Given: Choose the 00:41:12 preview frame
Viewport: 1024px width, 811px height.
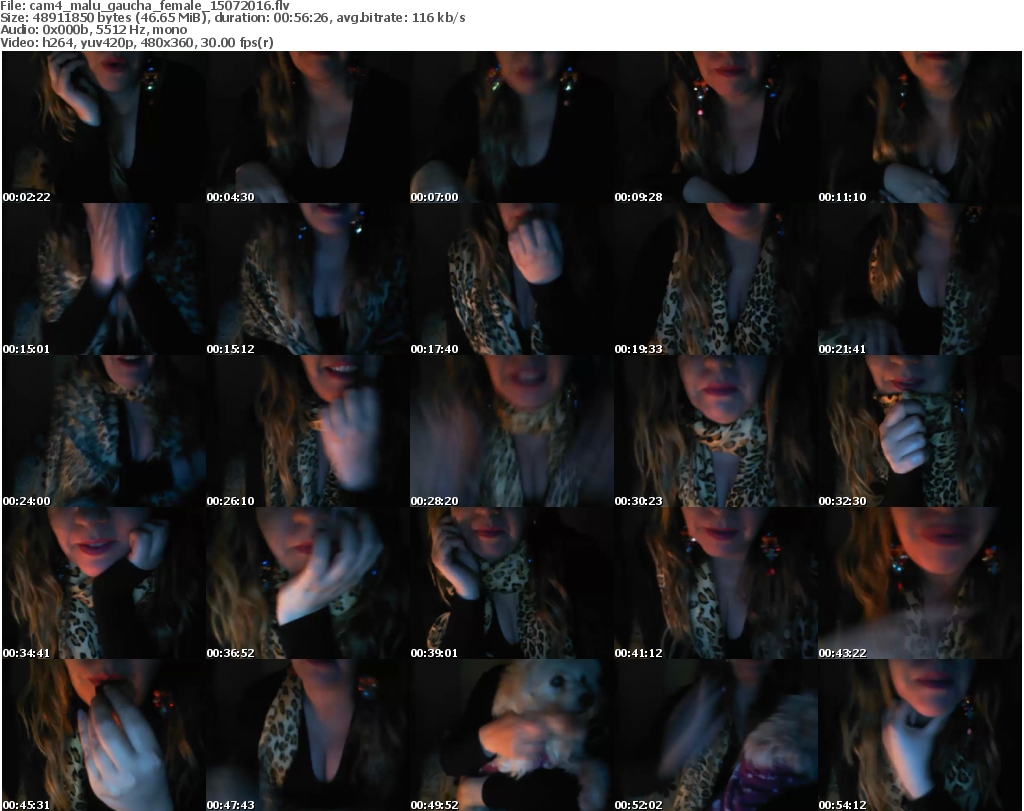Looking at the screenshot, I should point(716,583).
